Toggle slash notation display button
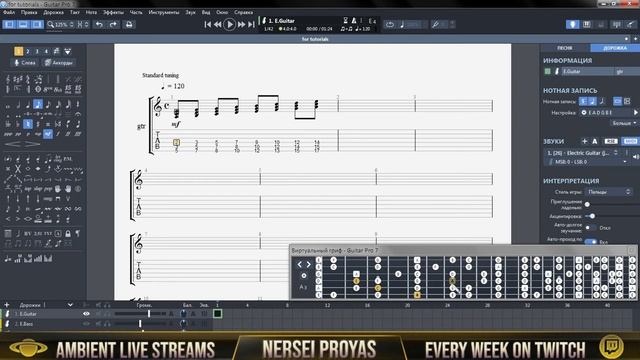This screenshot has height=360, width=640. (602, 101)
